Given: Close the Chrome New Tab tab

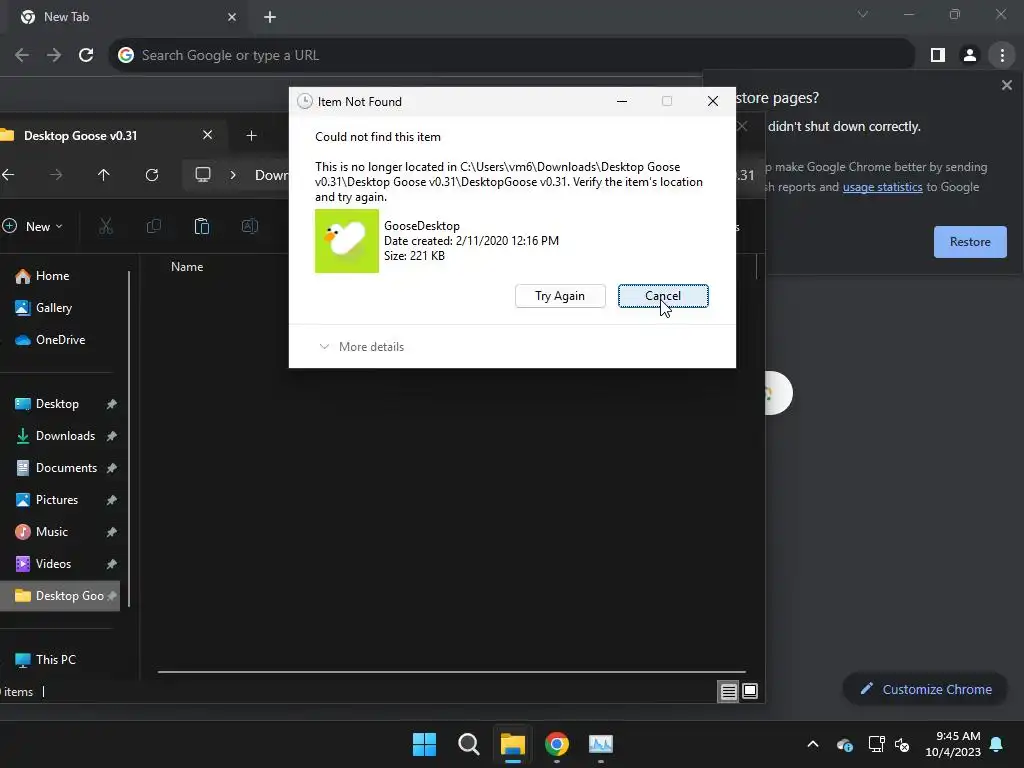Looking at the screenshot, I should tap(232, 17).
